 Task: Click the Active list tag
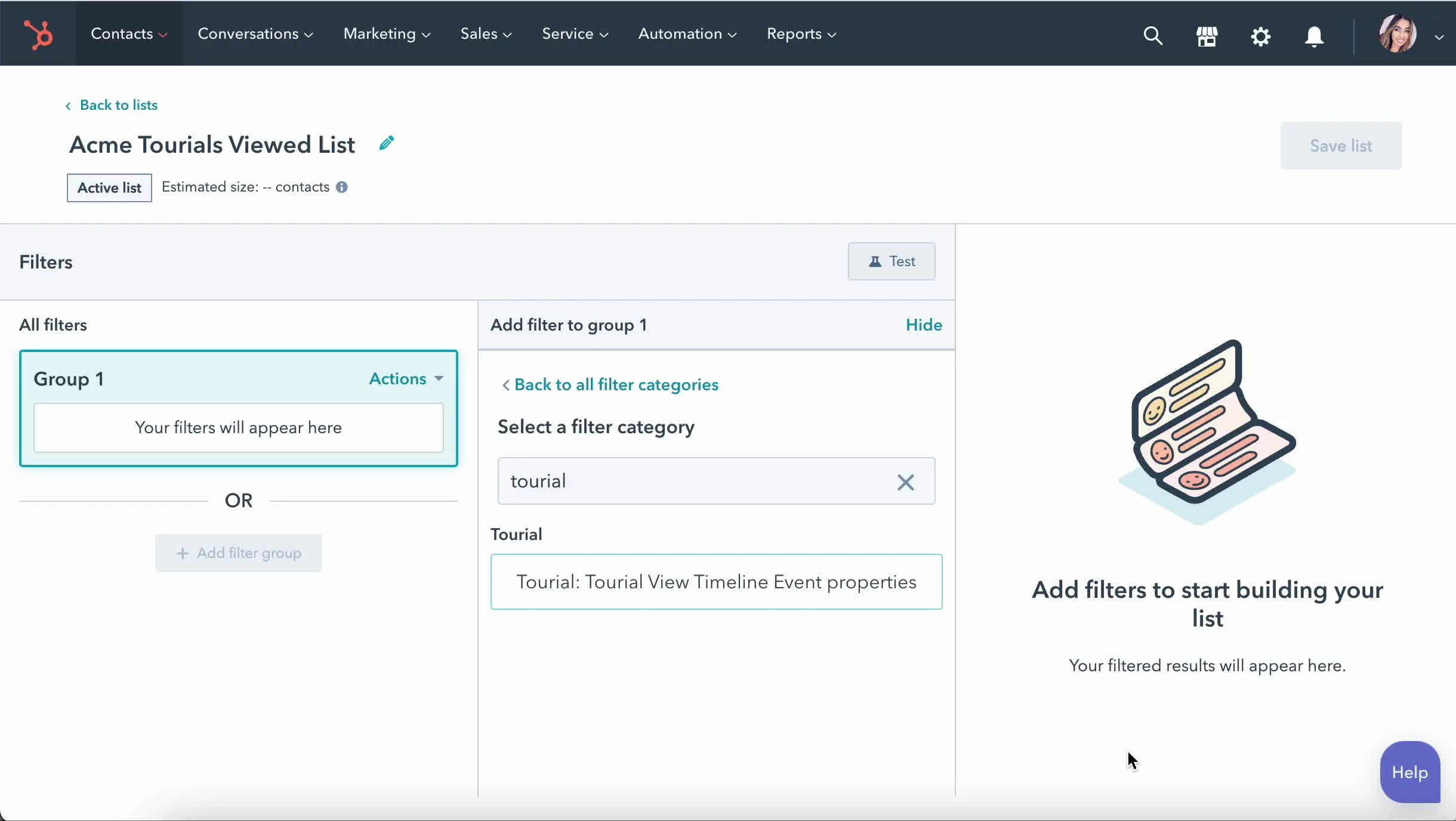[x=109, y=188]
